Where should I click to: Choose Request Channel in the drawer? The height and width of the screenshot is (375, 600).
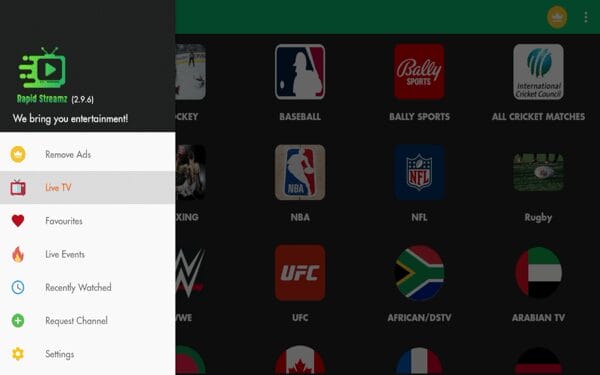point(88,321)
